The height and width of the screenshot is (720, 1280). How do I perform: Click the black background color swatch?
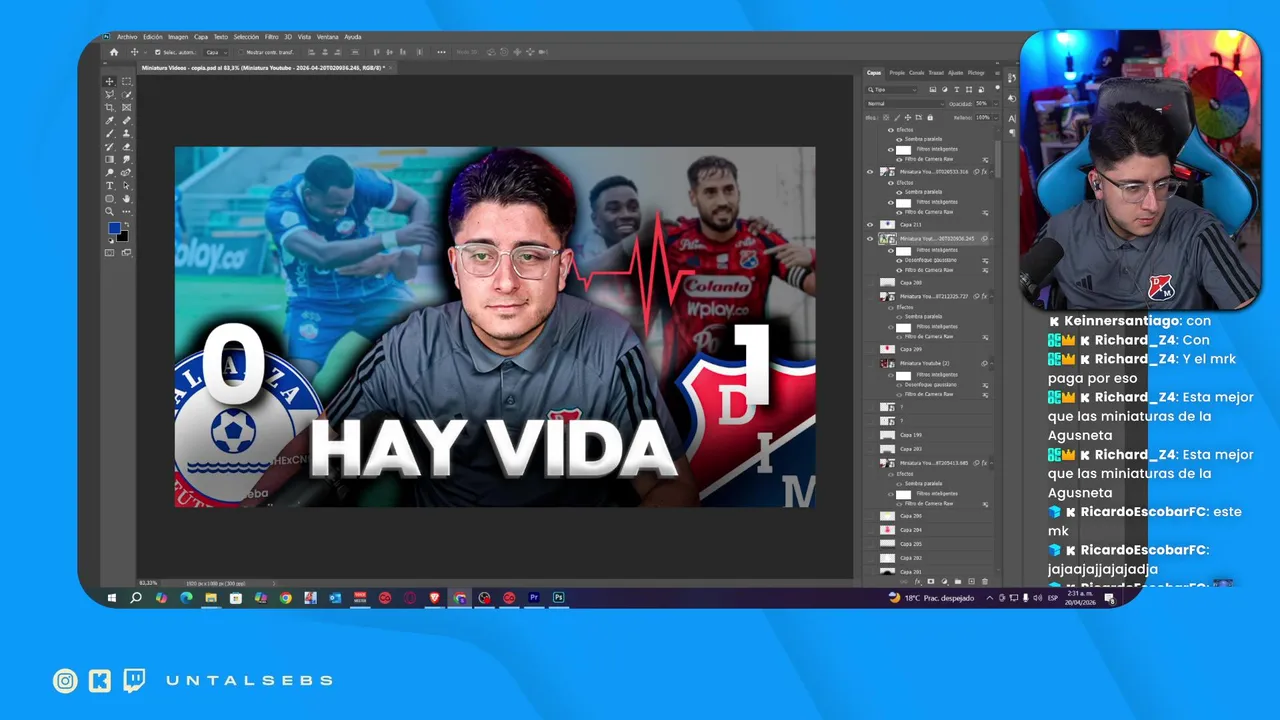tap(124, 238)
